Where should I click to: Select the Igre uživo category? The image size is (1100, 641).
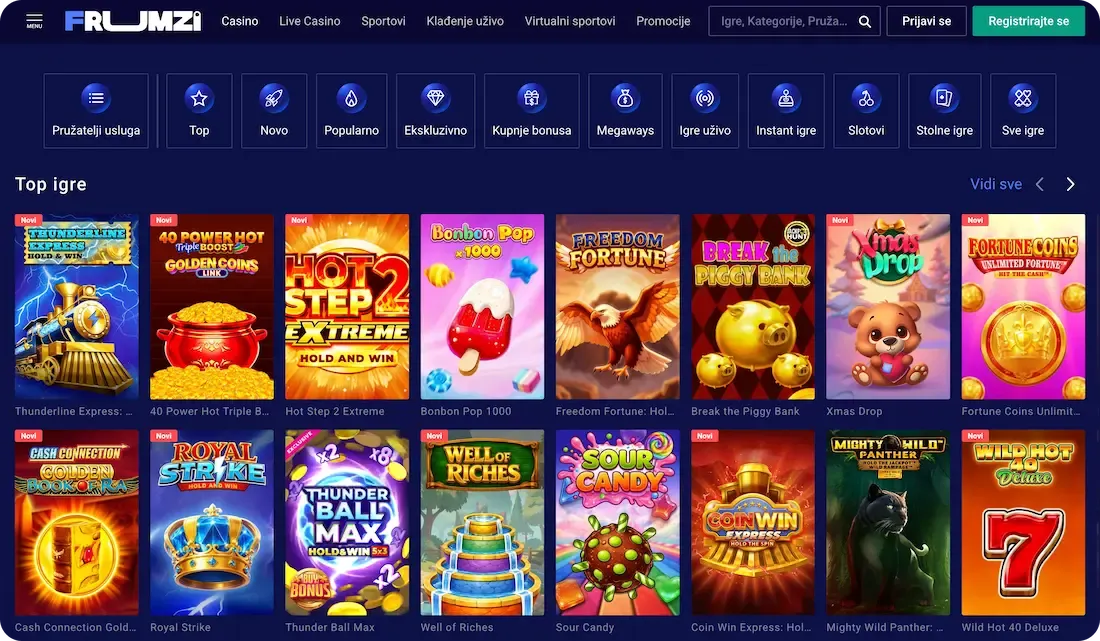(705, 111)
